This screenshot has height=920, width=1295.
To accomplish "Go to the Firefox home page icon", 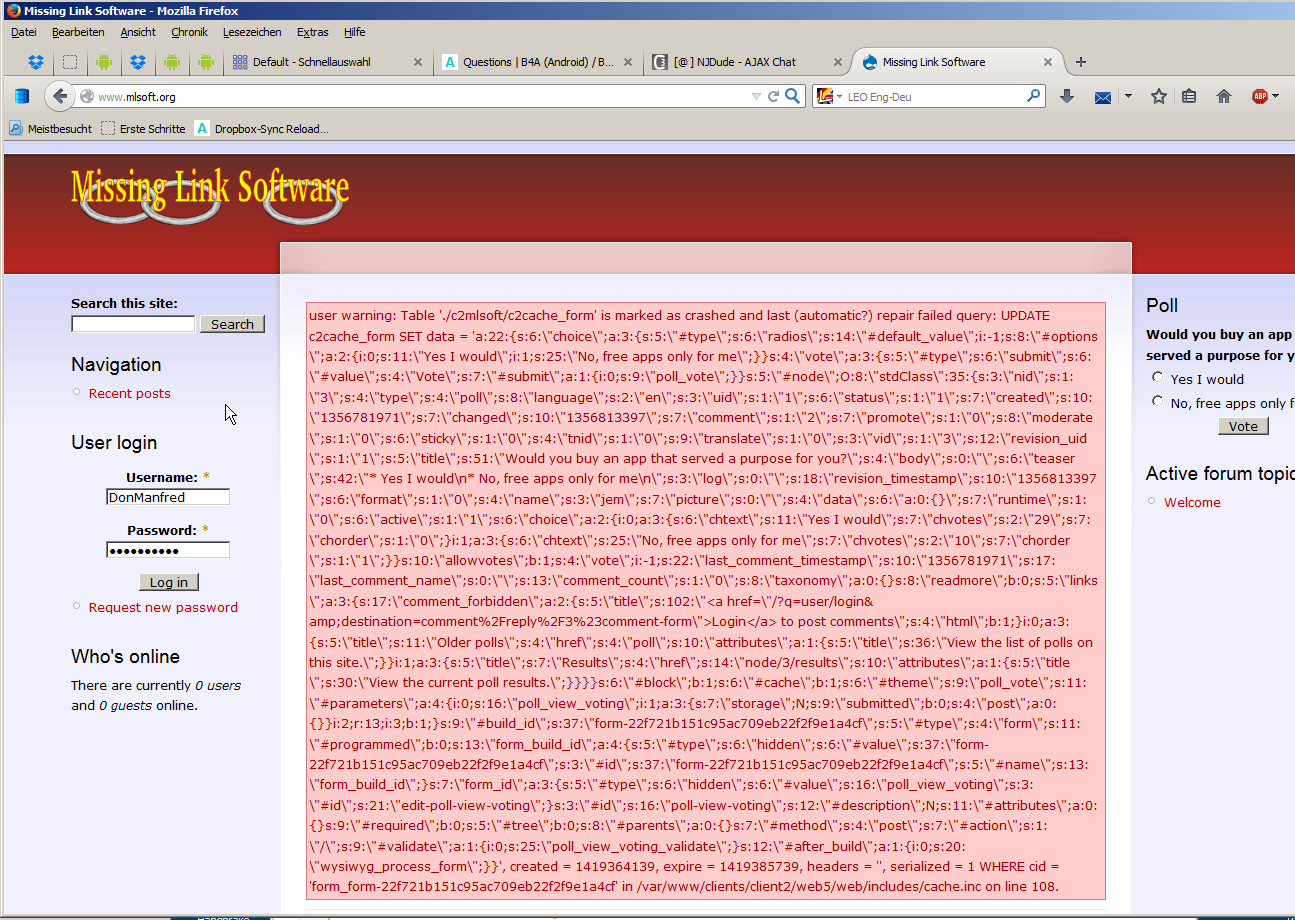I will click(x=1223, y=96).
